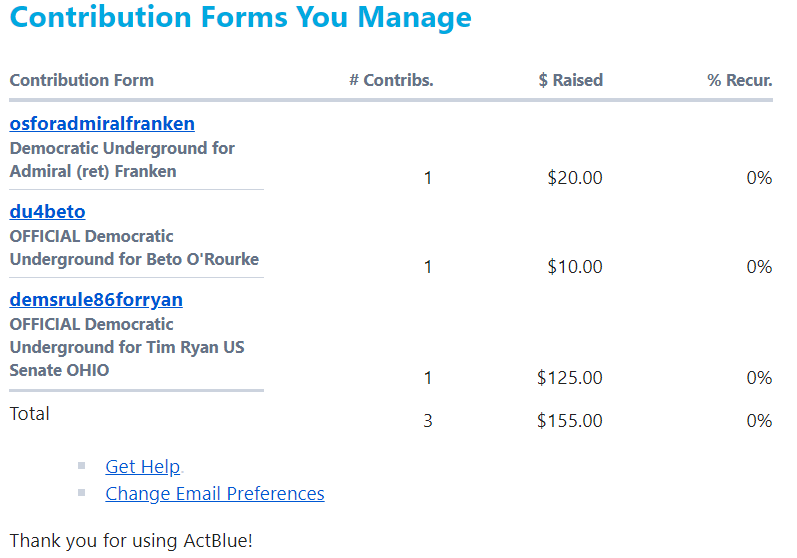Click the Total row label
Image resolution: width=797 pixels, height=558 pixels.
30,414
